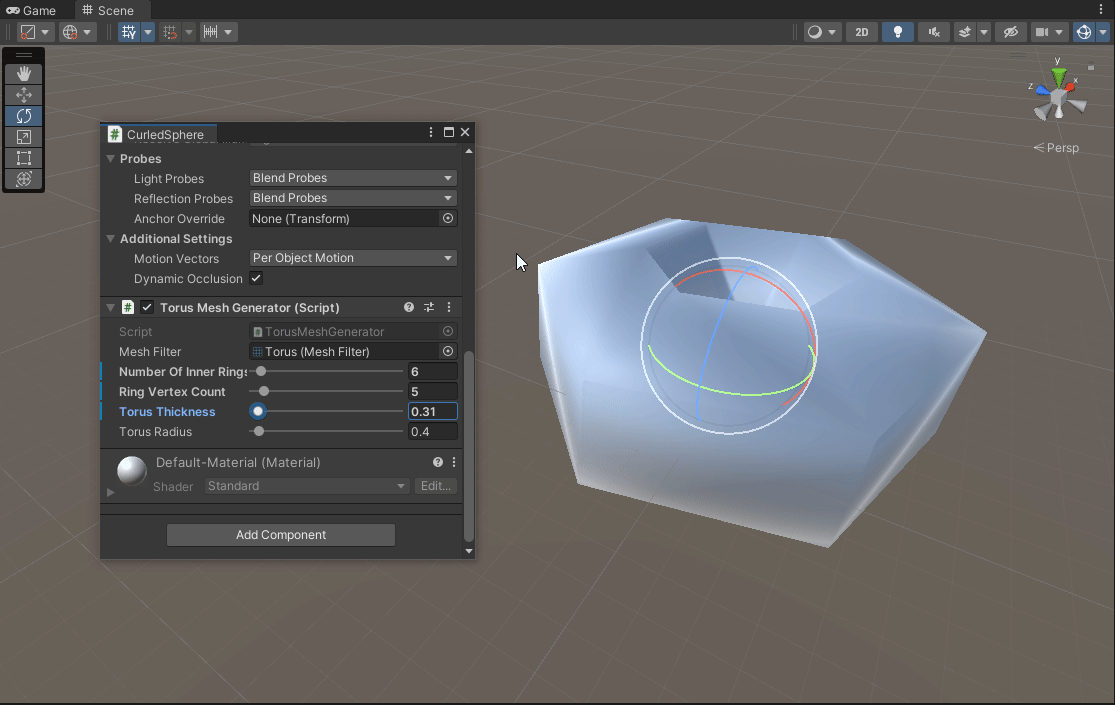1115x705 pixels.
Task: Switch to the Game tab
Action: coord(31,10)
